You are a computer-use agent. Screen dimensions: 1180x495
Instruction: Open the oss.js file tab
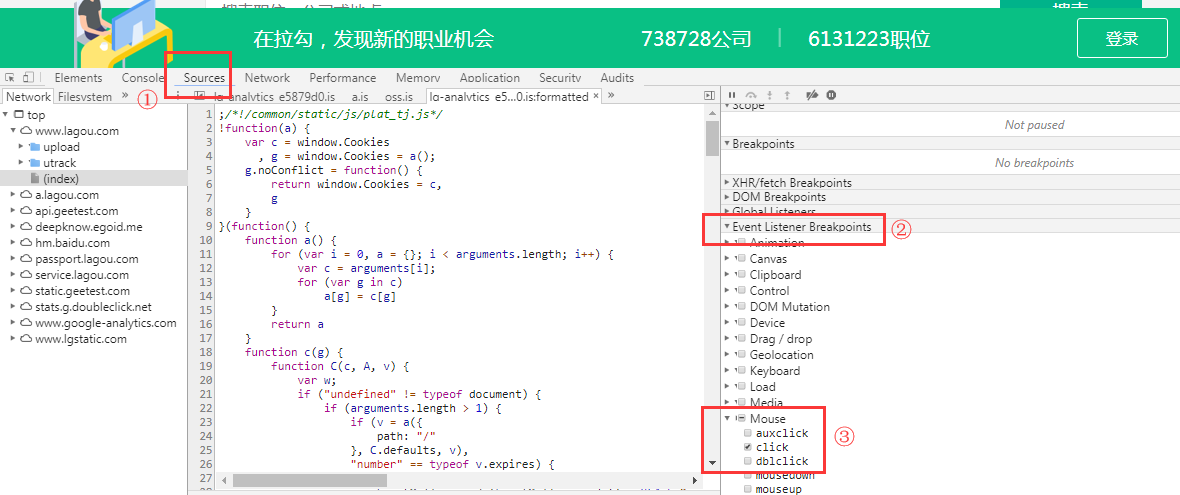click(x=399, y=96)
